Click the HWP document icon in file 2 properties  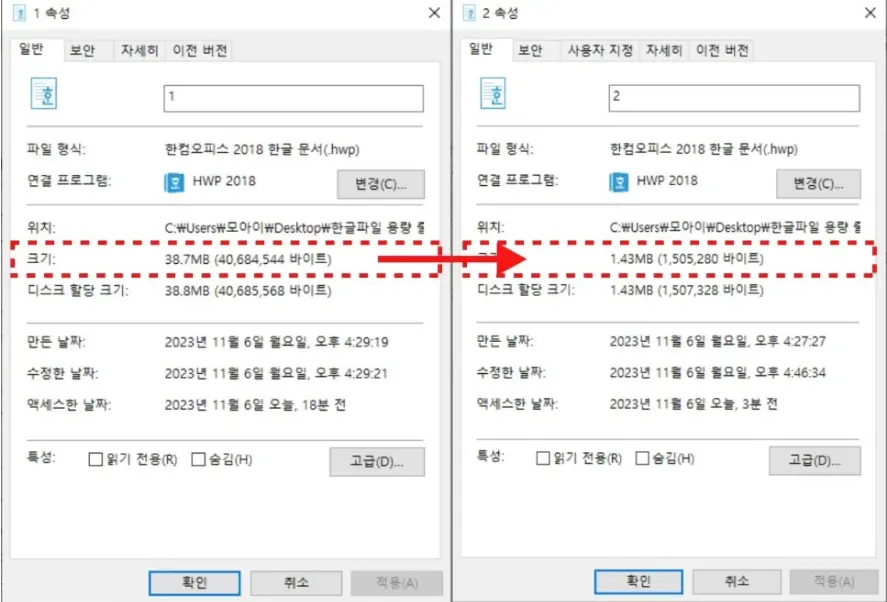[493, 93]
